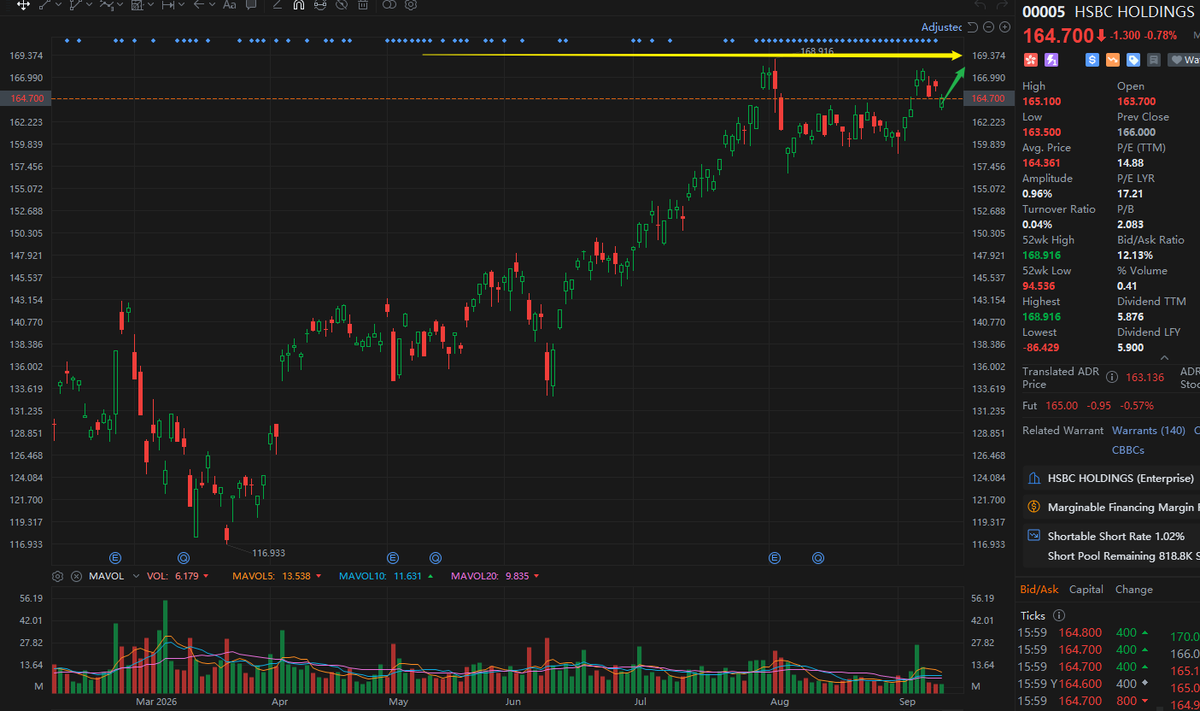Open the Adjusted price dropdown
The width and height of the screenshot is (1200, 711).
[942, 27]
